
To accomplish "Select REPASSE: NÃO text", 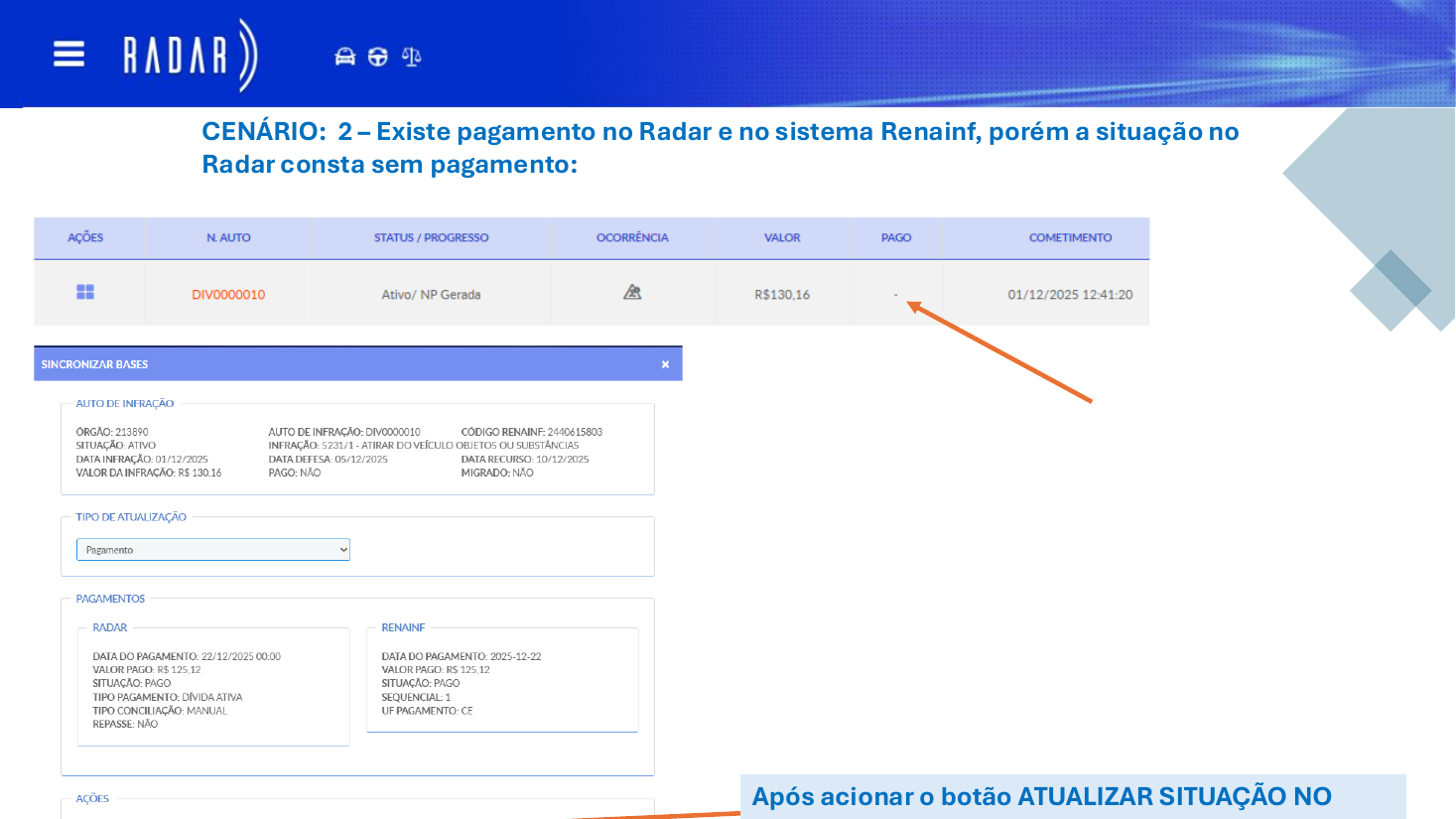I will point(125,725).
